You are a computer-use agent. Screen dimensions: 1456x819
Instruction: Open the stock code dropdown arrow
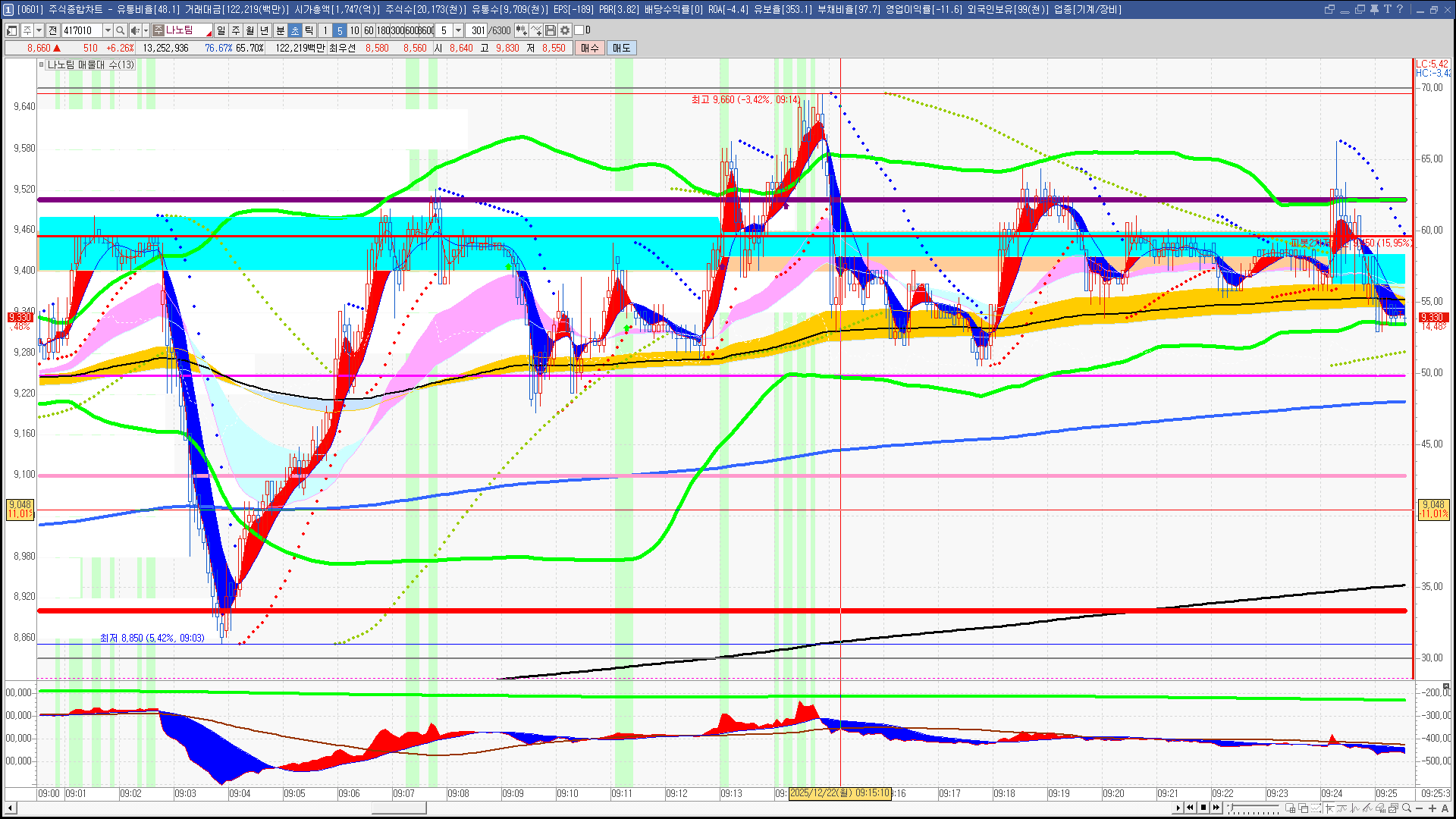(108, 30)
